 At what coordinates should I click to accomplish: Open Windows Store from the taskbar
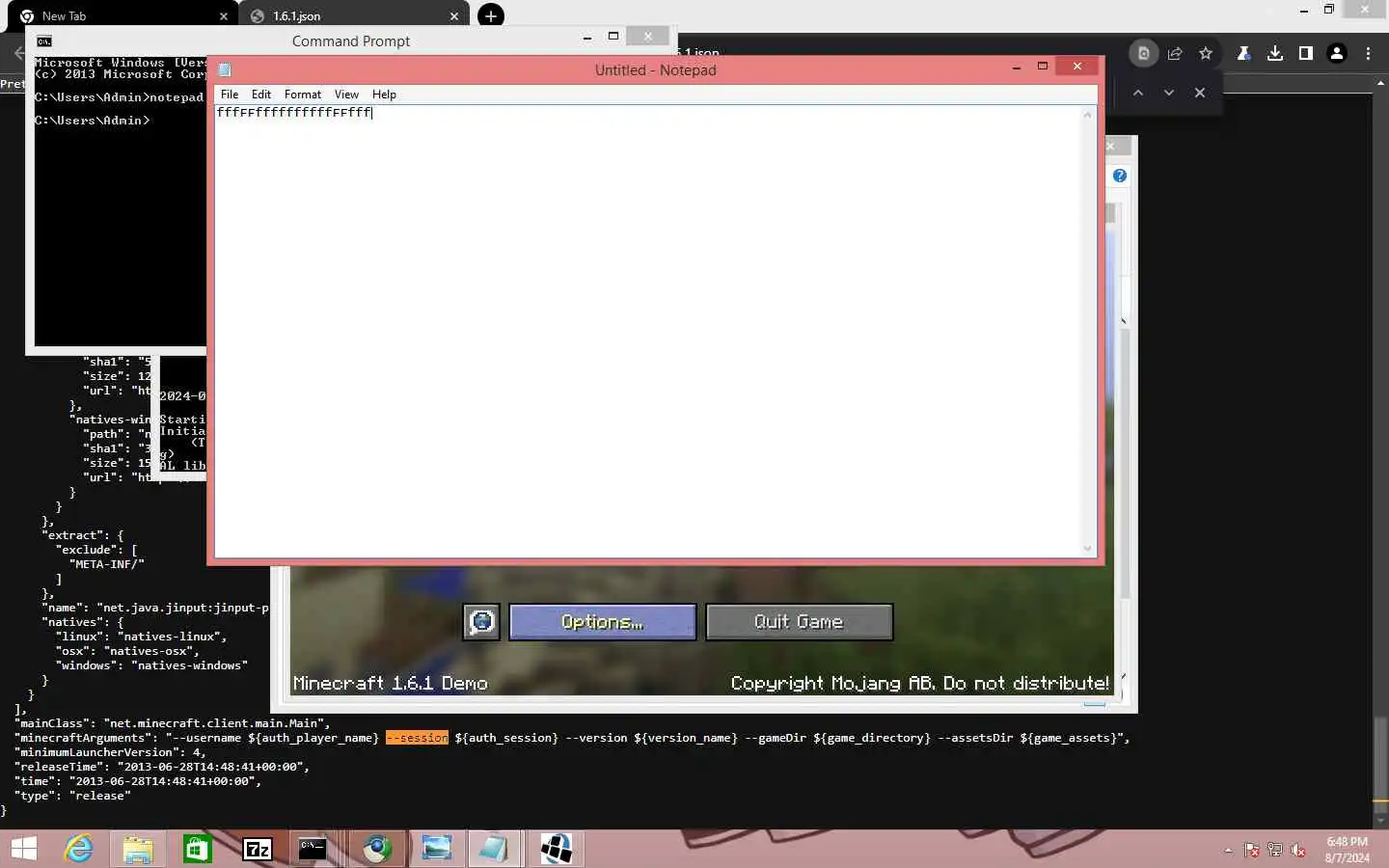click(198, 849)
